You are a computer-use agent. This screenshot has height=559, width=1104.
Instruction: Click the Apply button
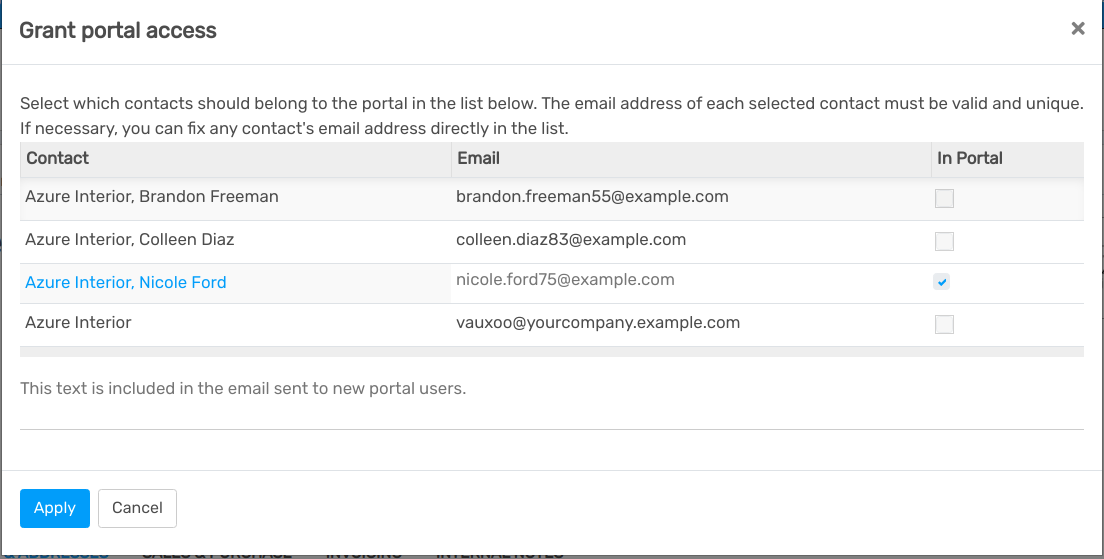[55, 508]
